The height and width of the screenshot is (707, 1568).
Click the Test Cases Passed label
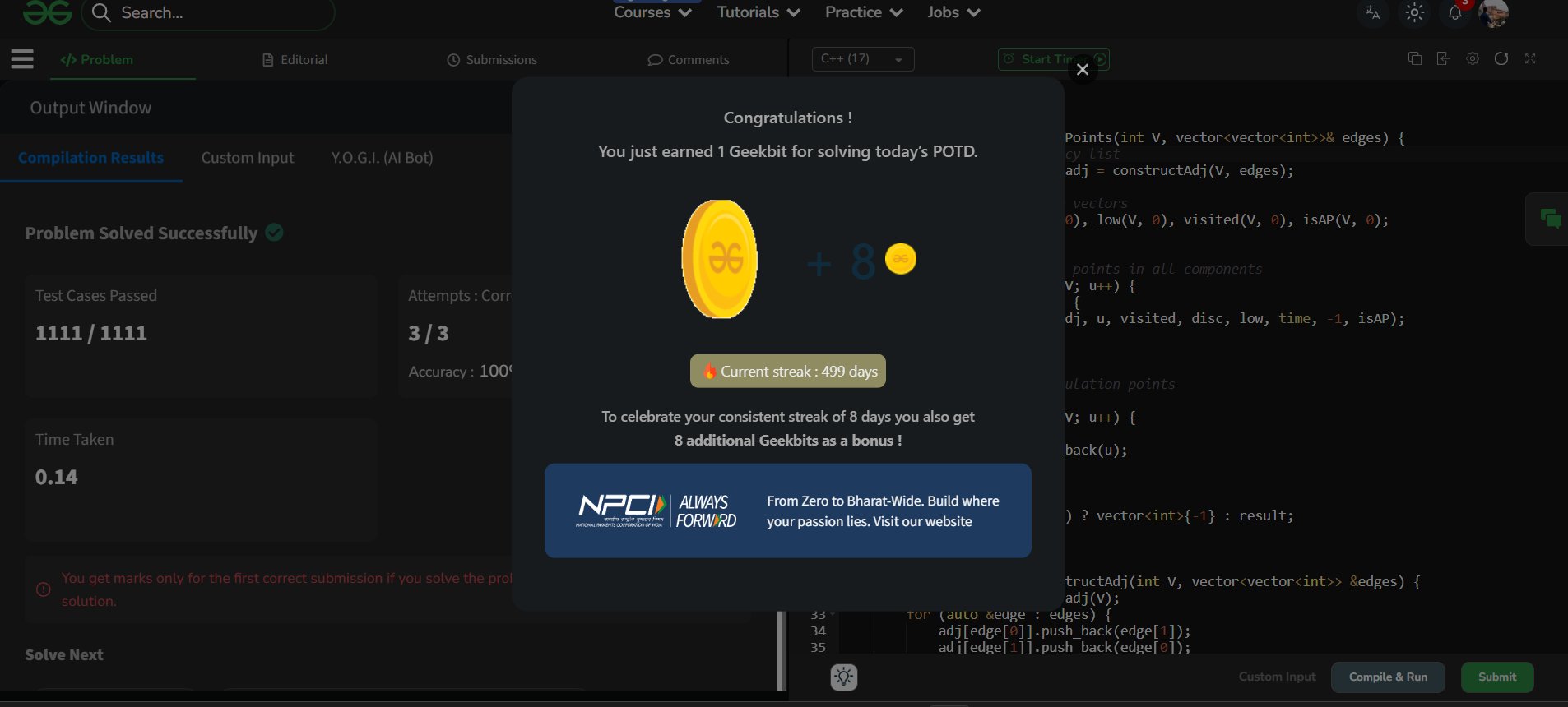click(96, 296)
